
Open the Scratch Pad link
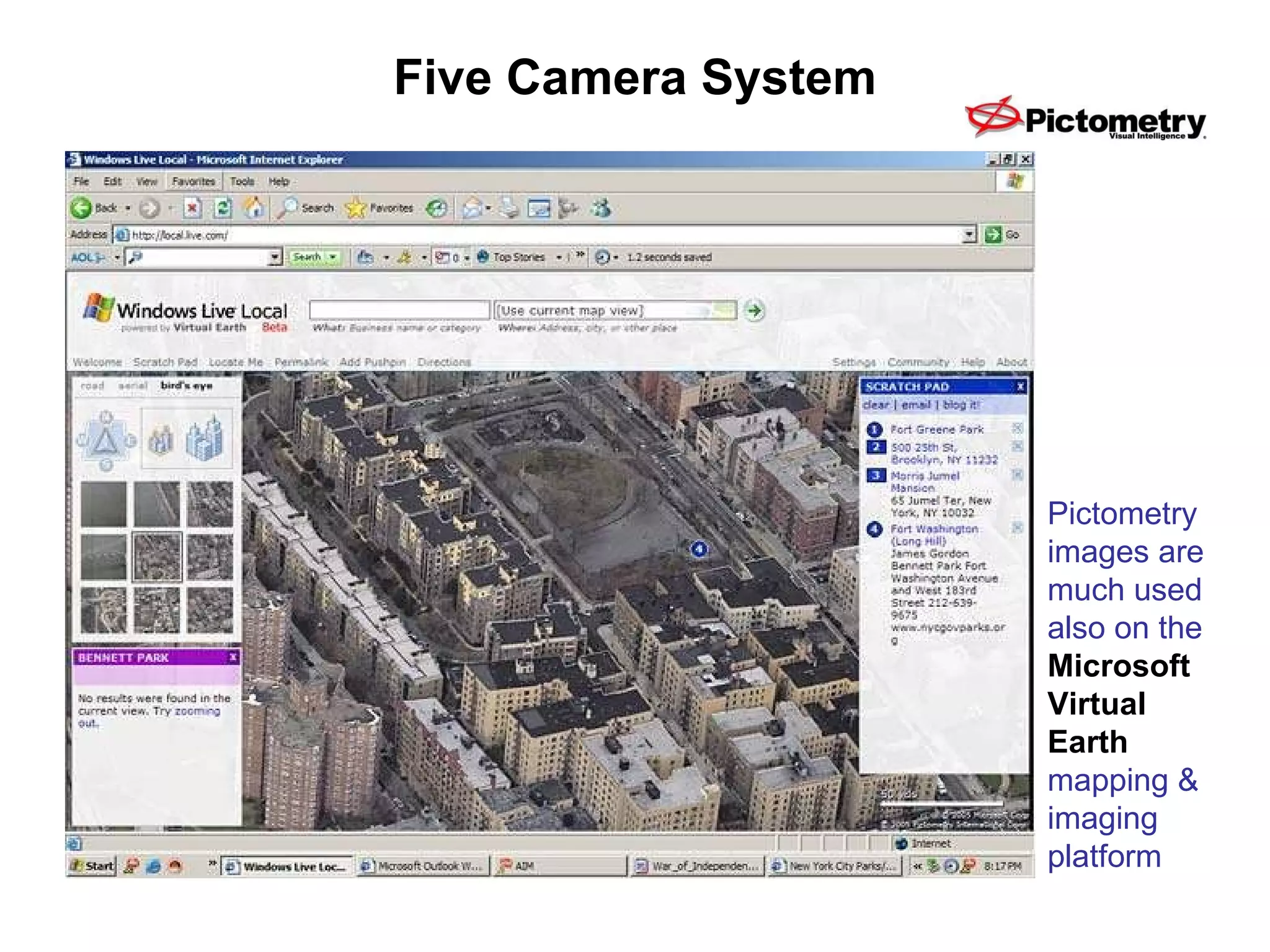coord(165,362)
